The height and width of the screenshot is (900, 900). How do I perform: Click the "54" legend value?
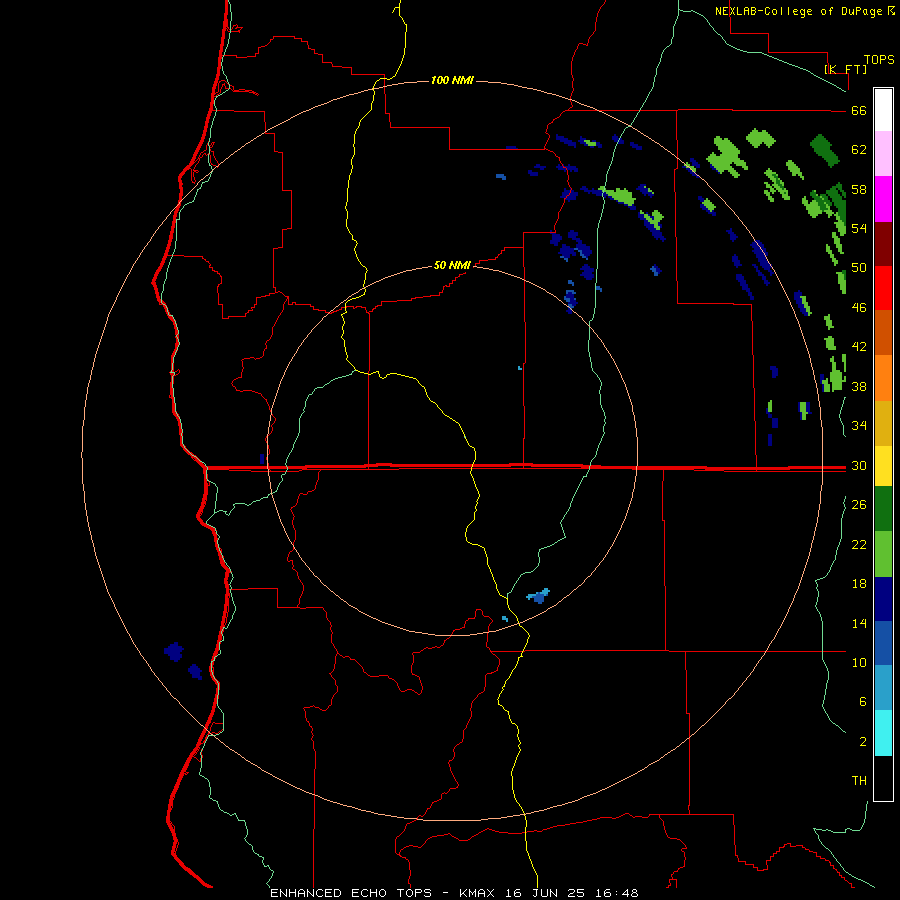tap(859, 228)
